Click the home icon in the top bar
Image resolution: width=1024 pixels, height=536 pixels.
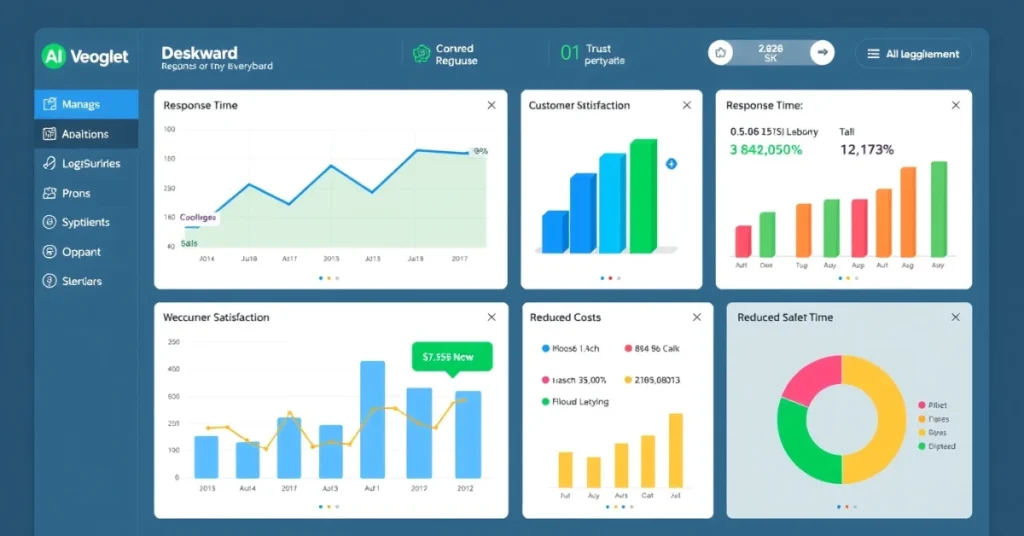[x=721, y=53]
